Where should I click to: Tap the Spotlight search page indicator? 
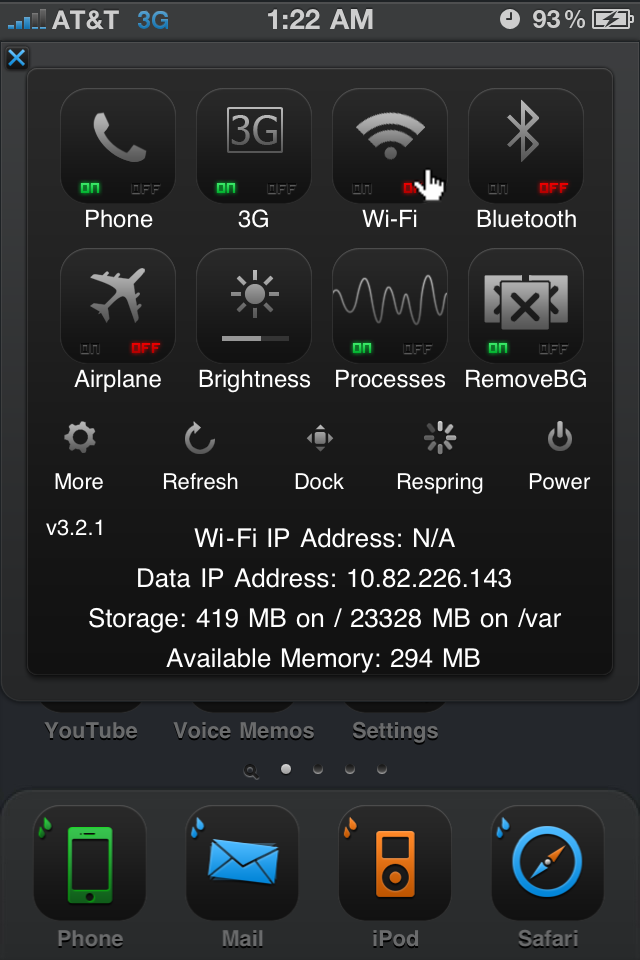pos(251,771)
